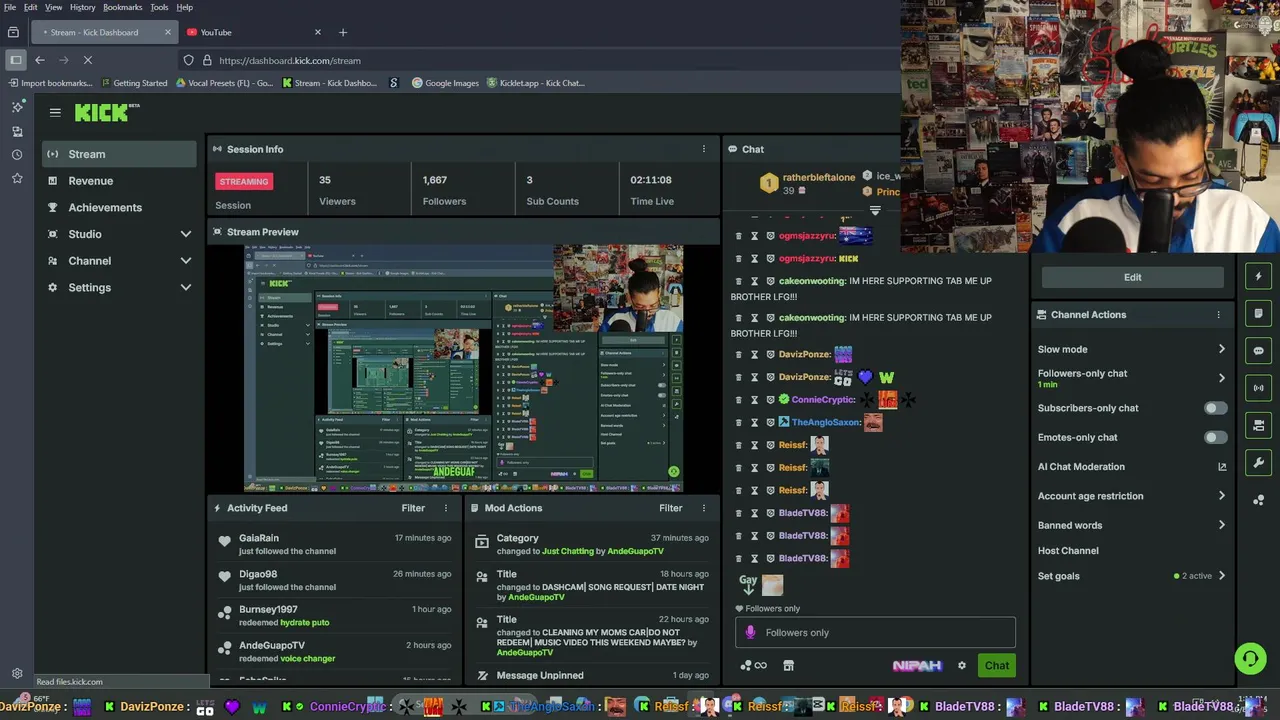Screen dimensions: 1280x720
Task: Select Achievements in dashboard sidebar
Action: pyautogui.click(x=120, y=208)
